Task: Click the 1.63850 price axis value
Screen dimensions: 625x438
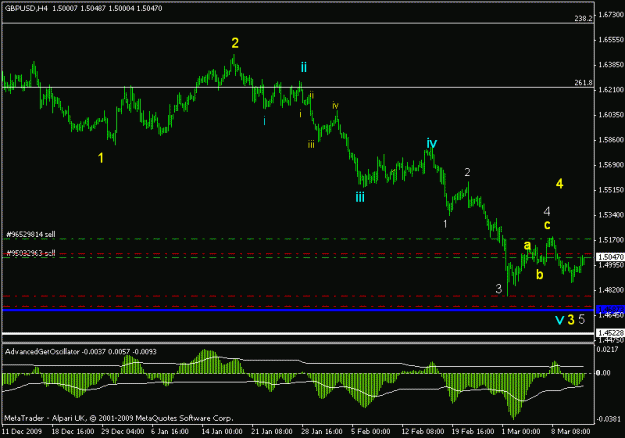Action: (x=611, y=65)
